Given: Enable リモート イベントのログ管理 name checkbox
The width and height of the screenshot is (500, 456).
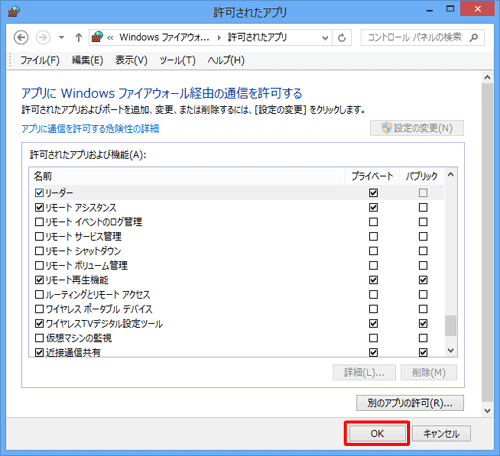Looking at the screenshot, I should 39,222.
